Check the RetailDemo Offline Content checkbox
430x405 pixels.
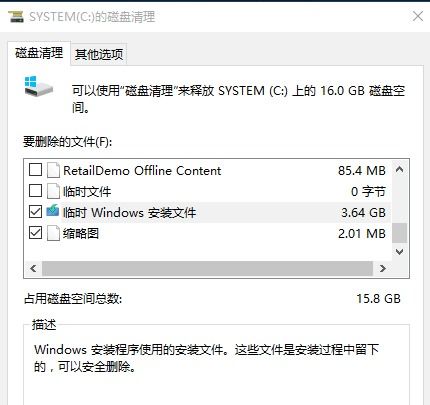[x=35, y=170]
